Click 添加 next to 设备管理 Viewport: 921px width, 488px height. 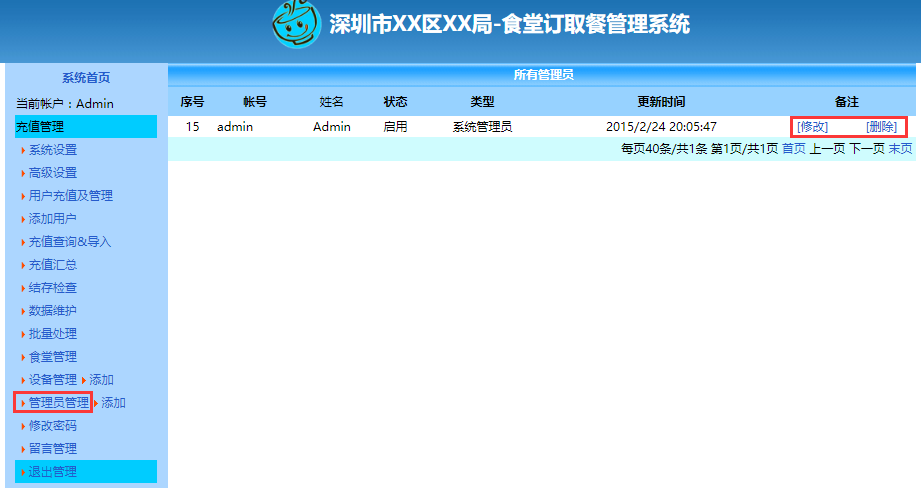tap(102, 380)
